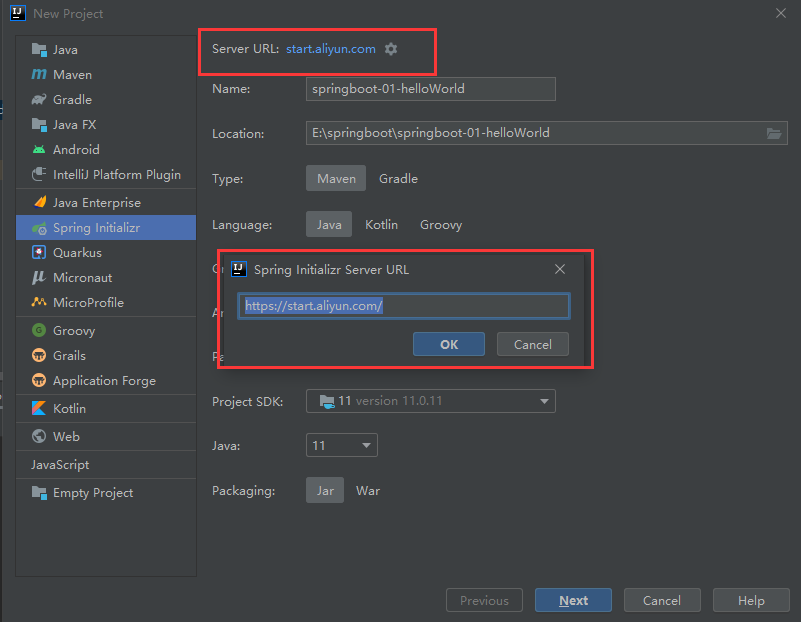
Task: Click the Quarkus icon
Action: (x=39, y=252)
